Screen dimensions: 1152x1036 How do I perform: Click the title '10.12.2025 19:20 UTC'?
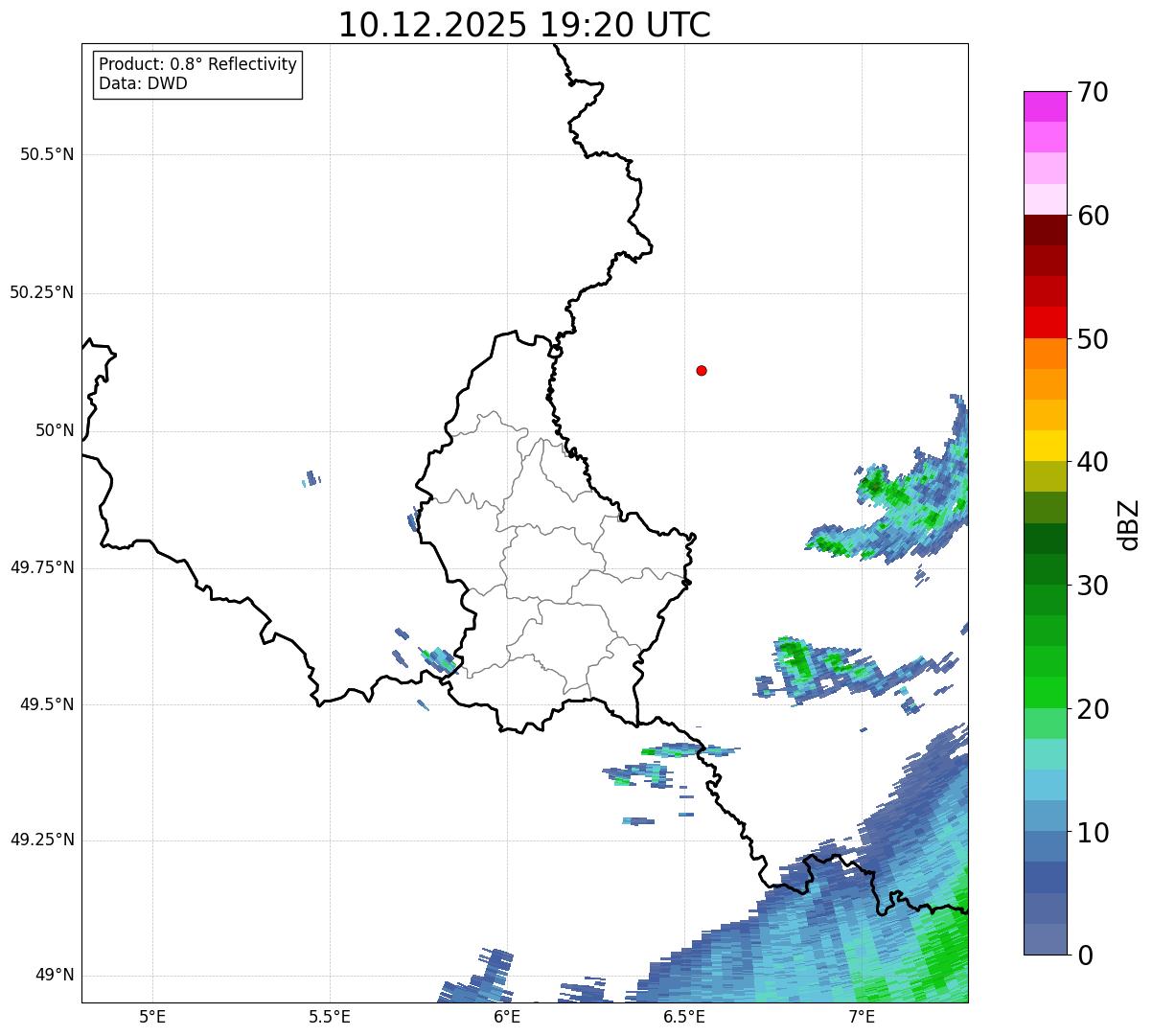tap(524, 24)
